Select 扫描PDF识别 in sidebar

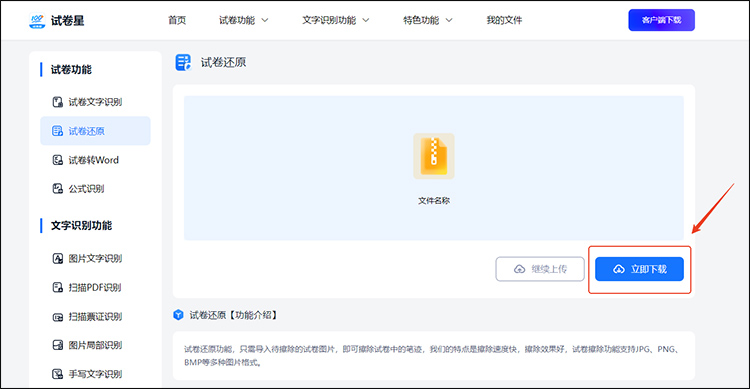coord(95,287)
